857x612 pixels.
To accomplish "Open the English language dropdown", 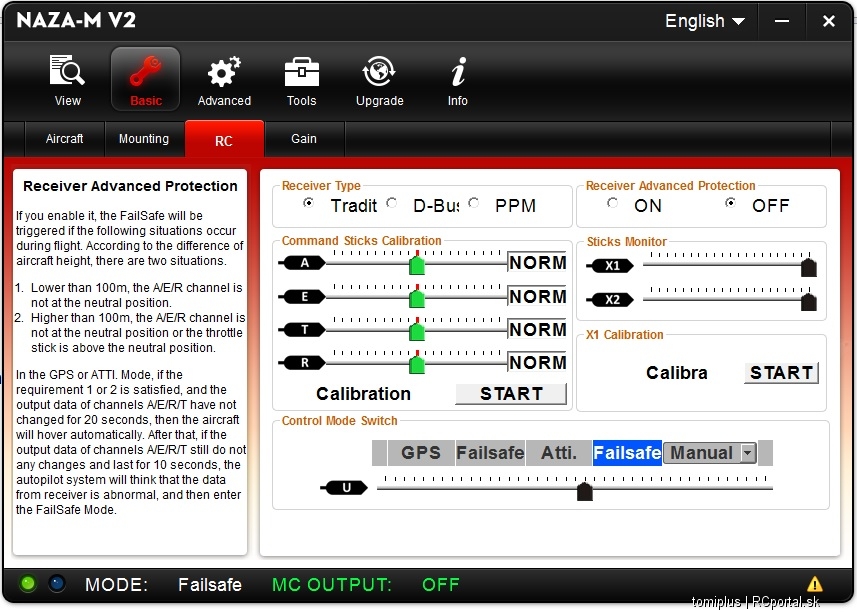I will tap(705, 21).
